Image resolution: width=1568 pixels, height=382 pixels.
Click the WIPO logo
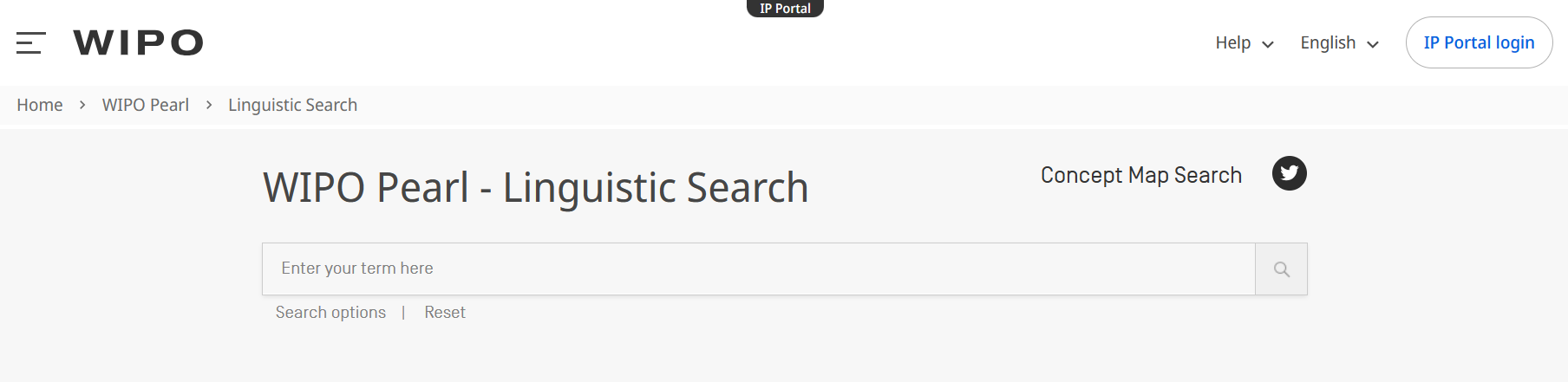(138, 42)
